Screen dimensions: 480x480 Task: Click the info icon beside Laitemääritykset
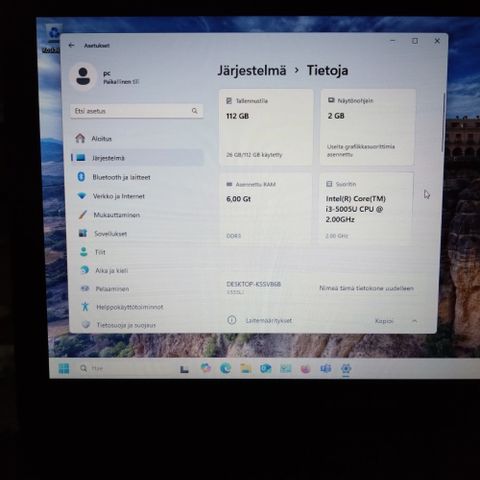(x=232, y=320)
